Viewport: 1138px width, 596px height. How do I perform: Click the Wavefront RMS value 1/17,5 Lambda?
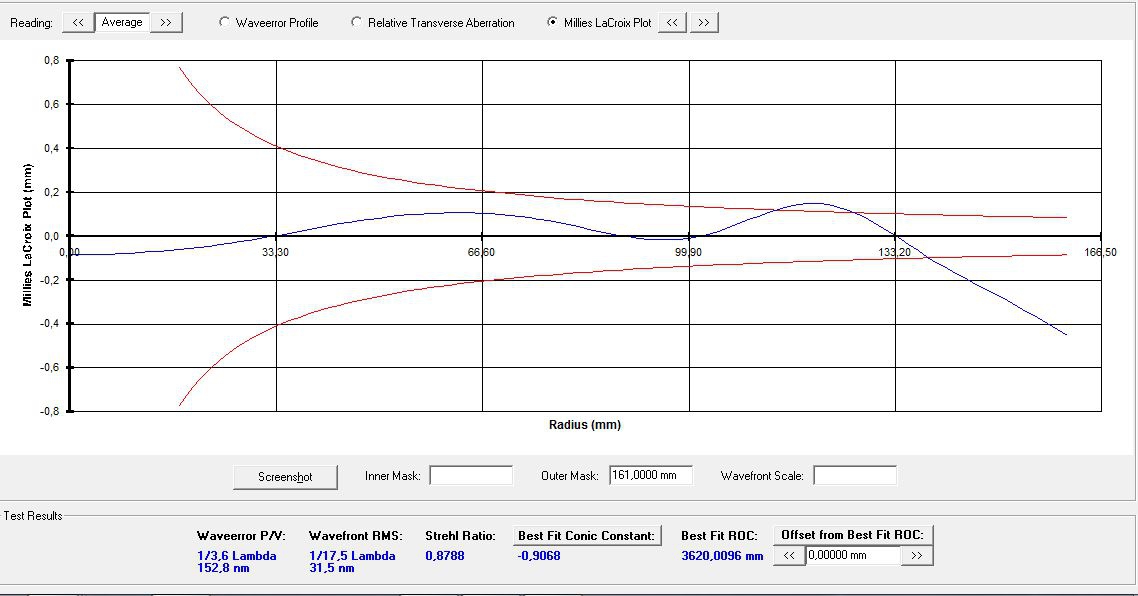coord(352,556)
